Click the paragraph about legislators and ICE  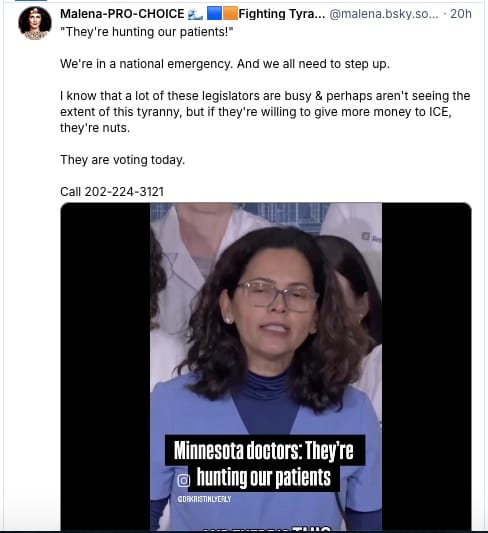265,112
